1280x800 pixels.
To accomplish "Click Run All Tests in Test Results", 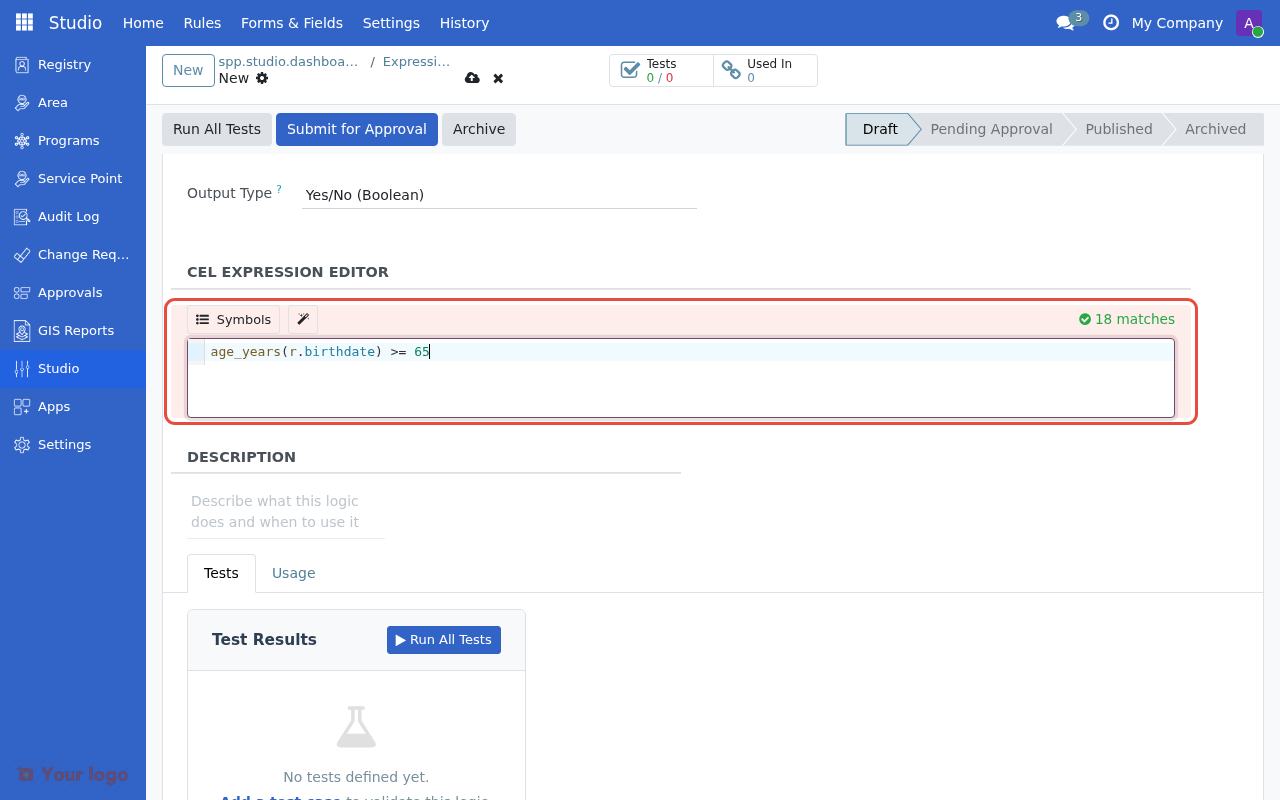I will click(443, 639).
